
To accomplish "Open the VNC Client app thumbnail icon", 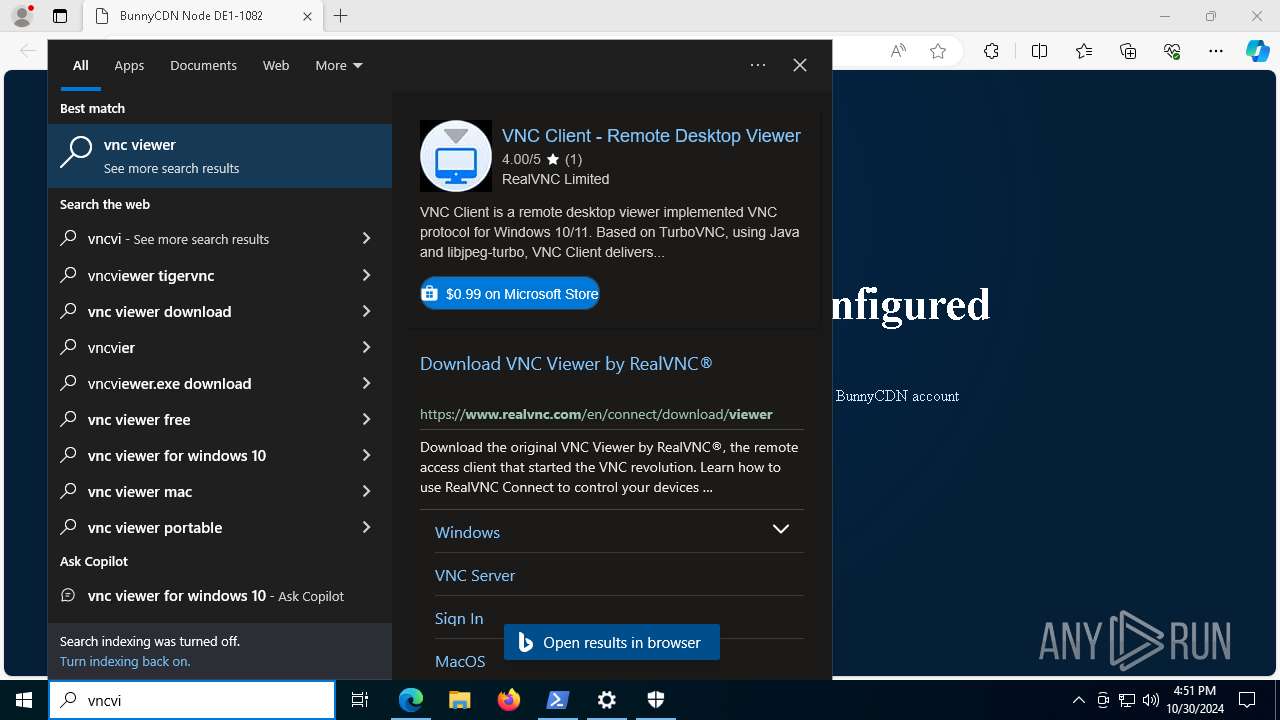I will 456,156.
